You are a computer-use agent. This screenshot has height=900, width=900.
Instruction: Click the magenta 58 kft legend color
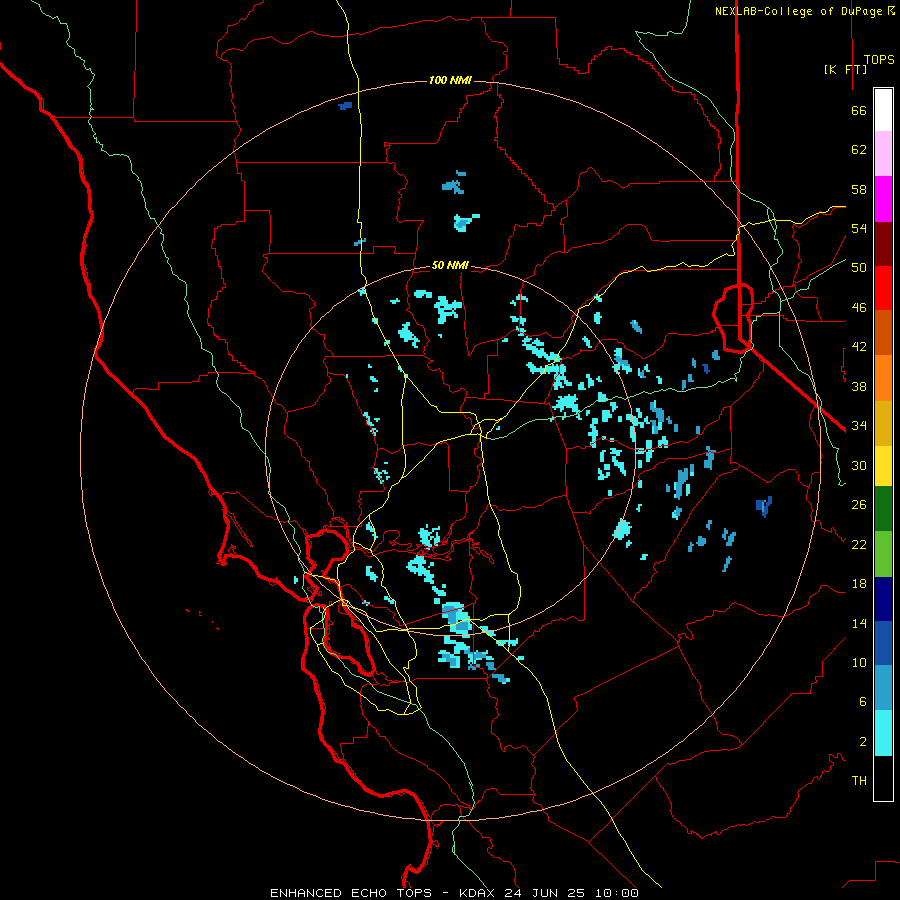tap(883, 199)
